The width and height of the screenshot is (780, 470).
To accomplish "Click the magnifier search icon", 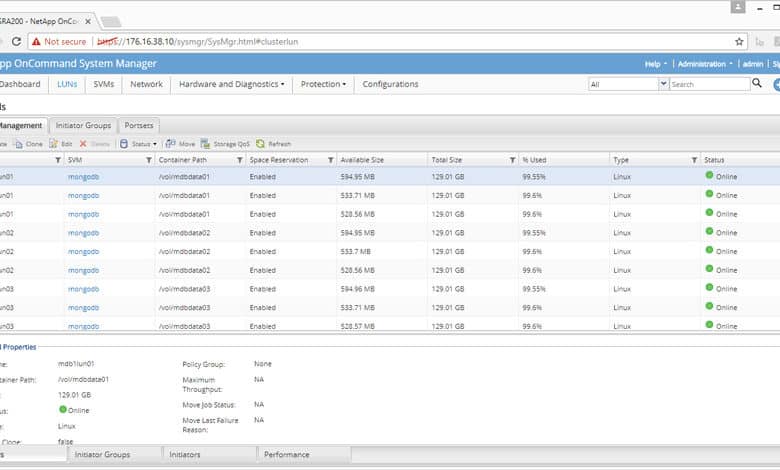I will coord(757,83).
